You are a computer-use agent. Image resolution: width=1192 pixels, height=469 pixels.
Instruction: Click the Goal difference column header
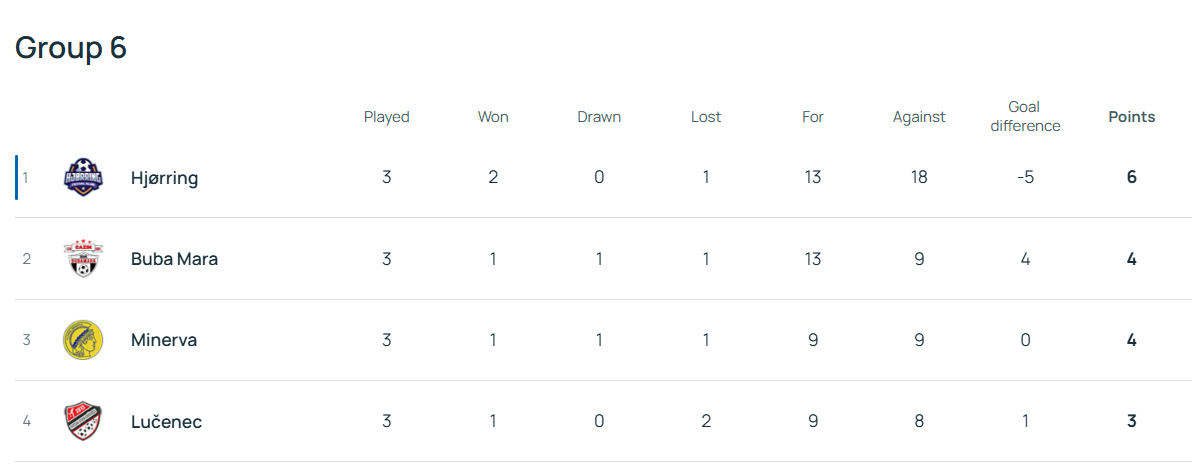pos(1025,116)
